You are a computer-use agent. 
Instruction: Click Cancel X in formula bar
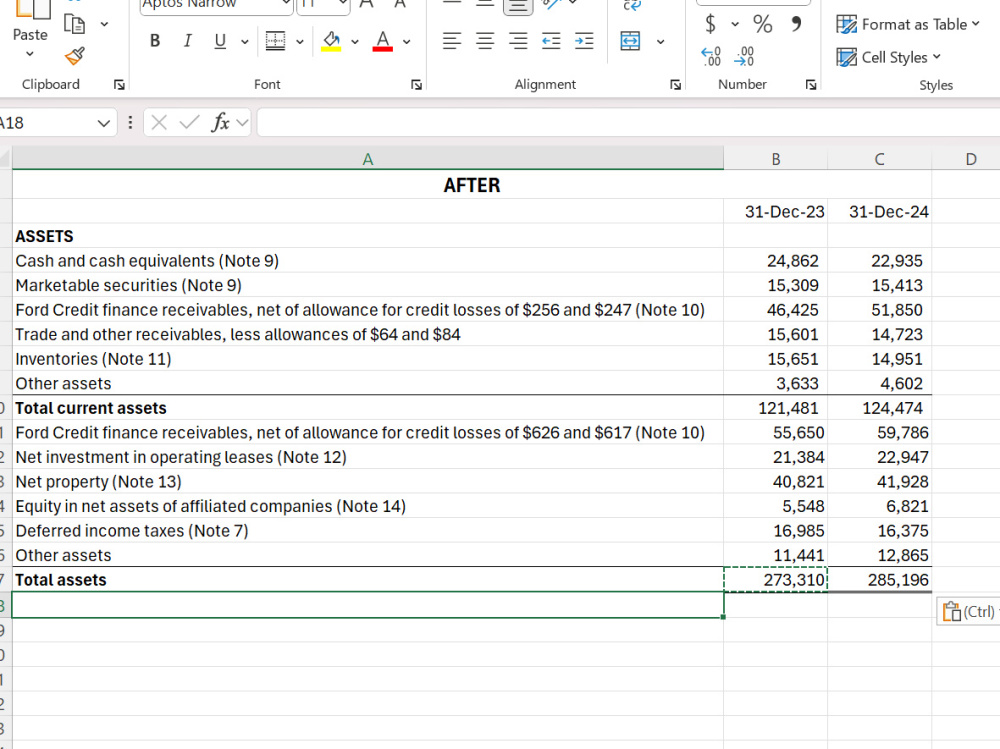(159, 122)
